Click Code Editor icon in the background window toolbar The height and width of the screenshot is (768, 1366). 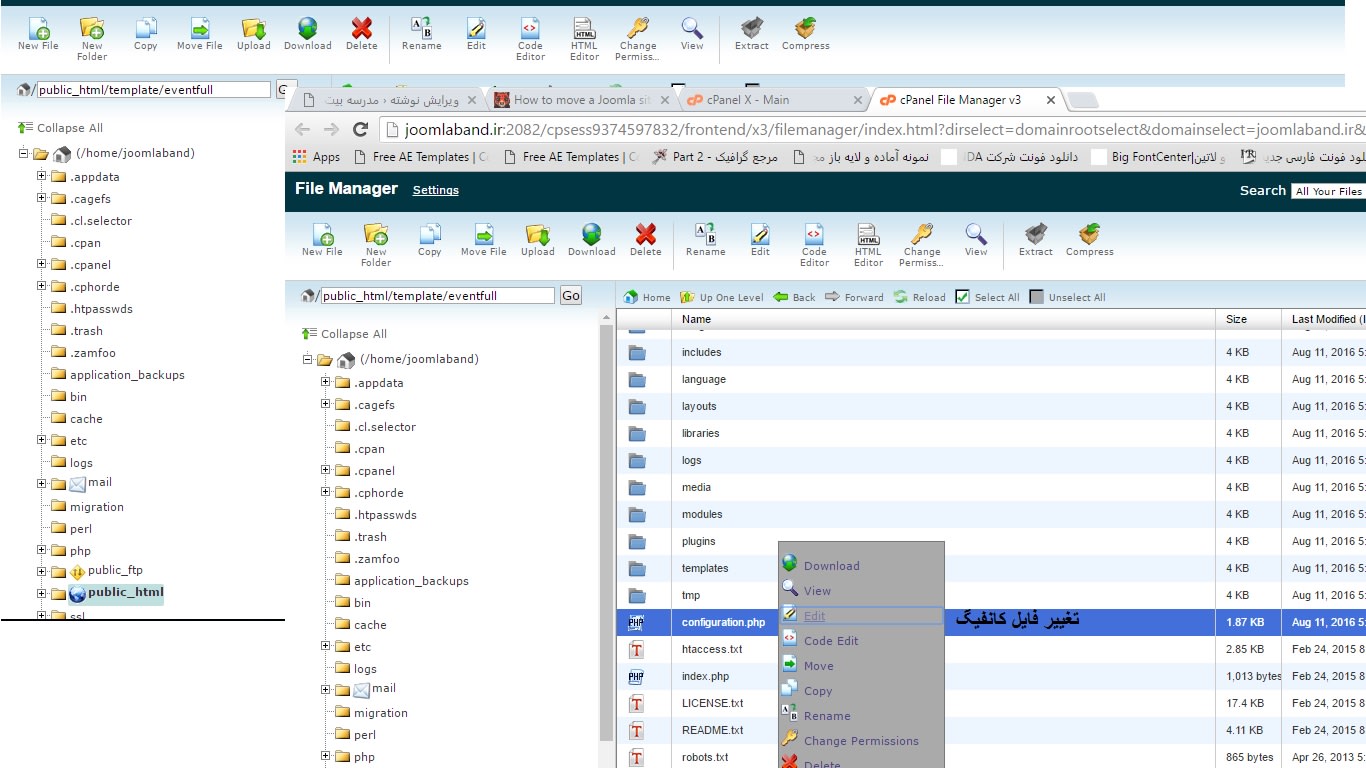[530, 28]
